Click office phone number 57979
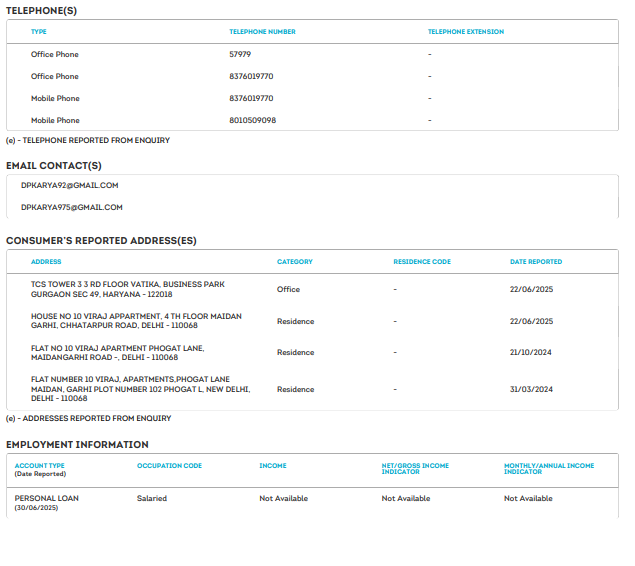This screenshot has width=635, height=566. [240, 54]
